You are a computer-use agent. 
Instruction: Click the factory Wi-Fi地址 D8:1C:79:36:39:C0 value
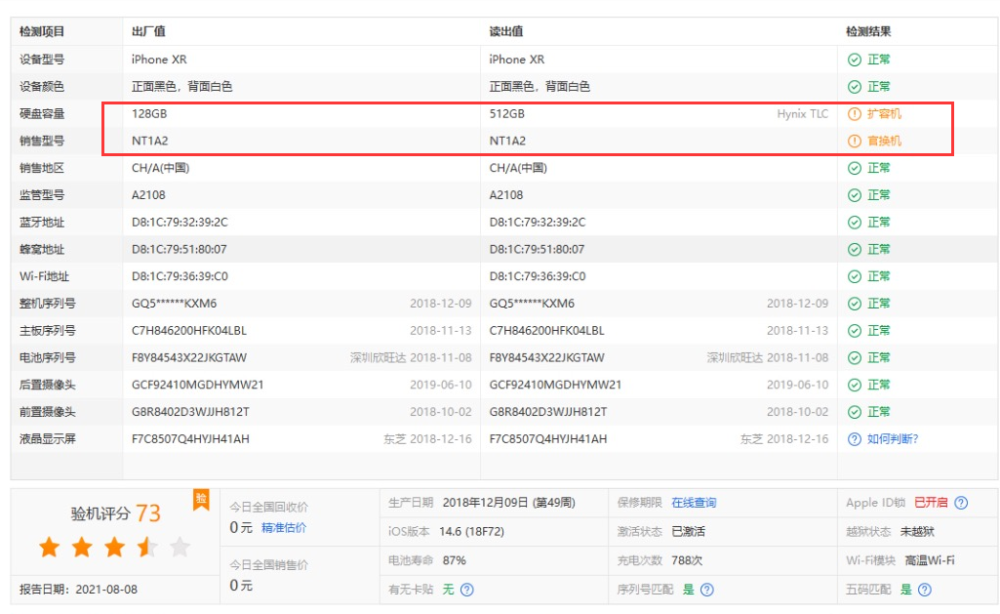point(180,277)
